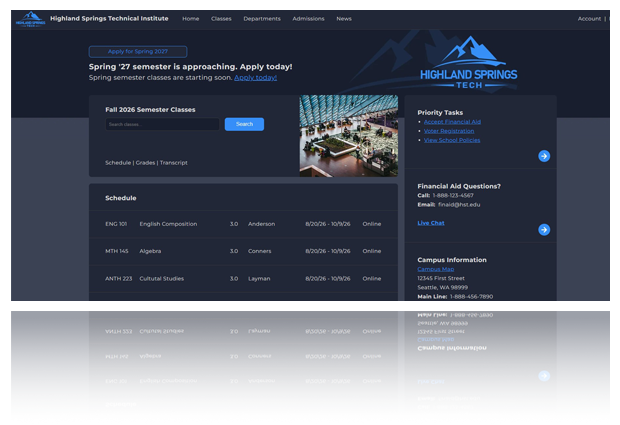Select the English Composition course name
Viewport: 620px width, 425px height.
pos(168,224)
